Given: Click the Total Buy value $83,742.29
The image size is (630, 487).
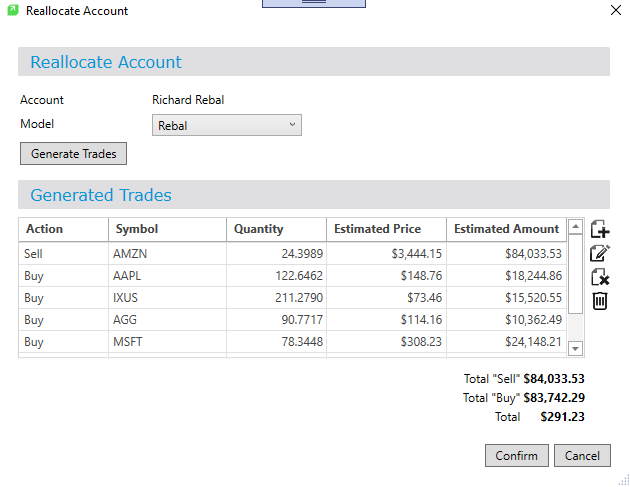Looking at the screenshot, I should click(x=554, y=398).
